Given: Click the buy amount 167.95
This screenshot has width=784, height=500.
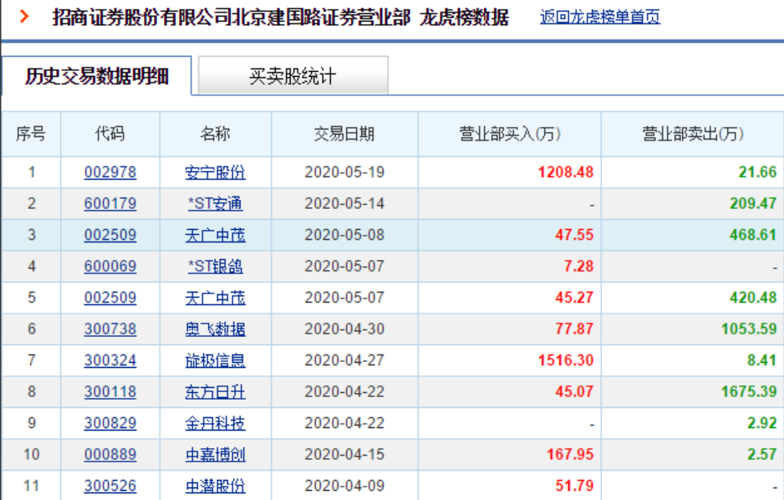Looking at the screenshot, I should tap(570, 454).
